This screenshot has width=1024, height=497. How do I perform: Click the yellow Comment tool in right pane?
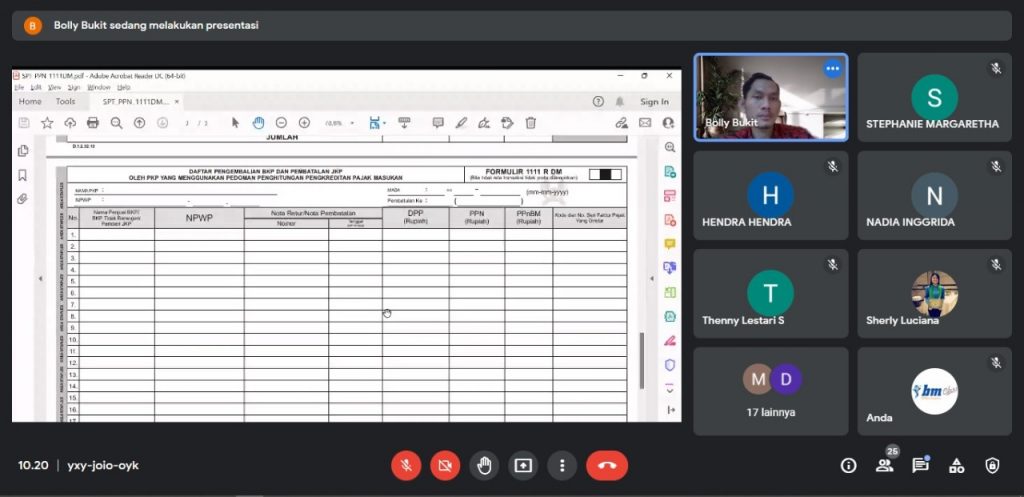(x=669, y=244)
